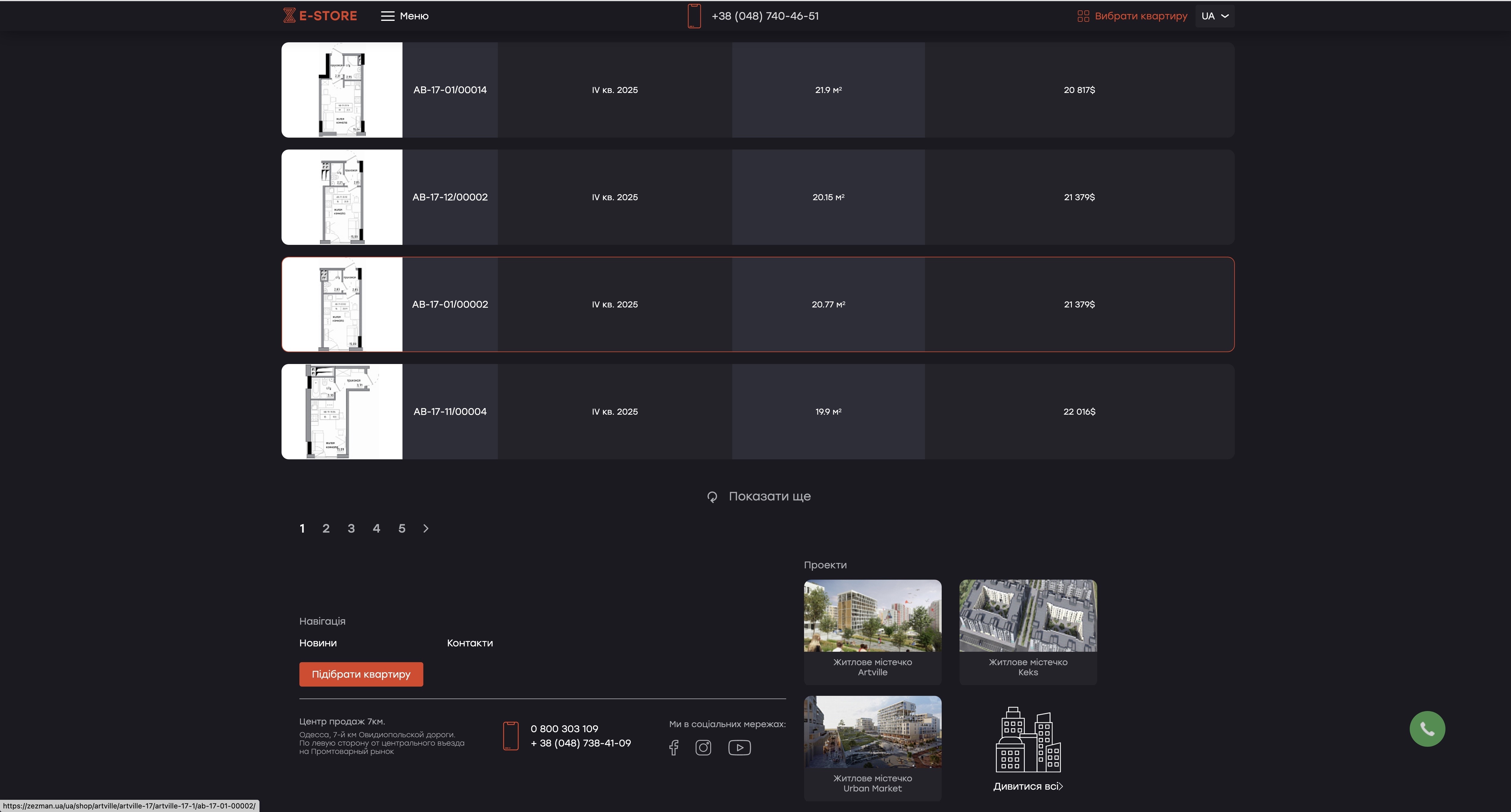The width and height of the screenshot is (1511, 812).
Task: Click the next page chevron arrow
Action: 426,529
